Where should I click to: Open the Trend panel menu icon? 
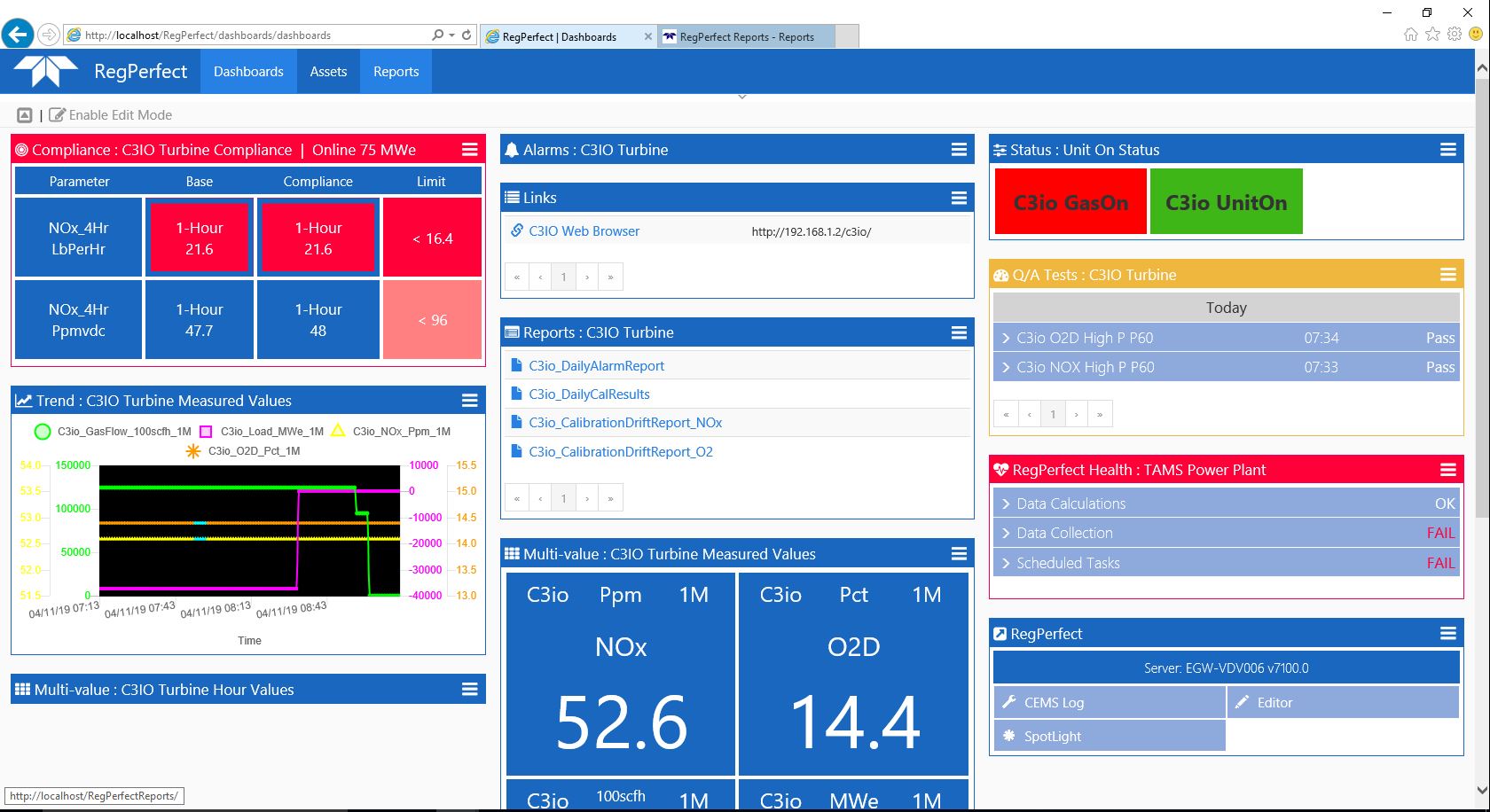(x=470, y=401)
